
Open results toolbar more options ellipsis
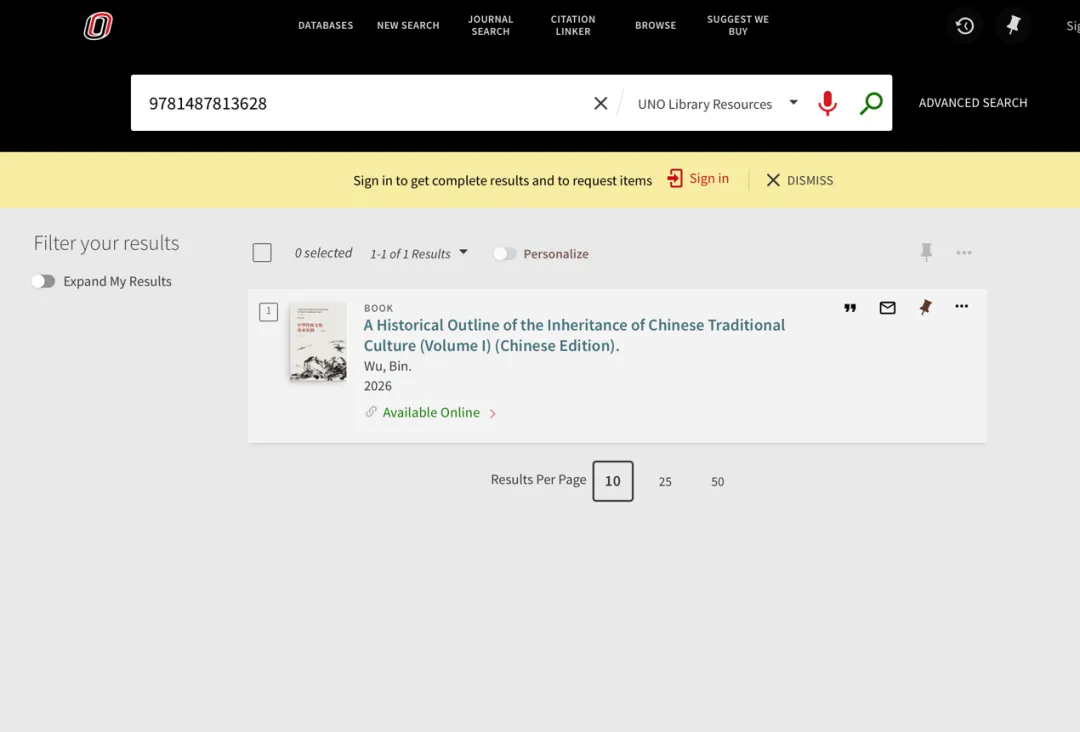[964, 253]
